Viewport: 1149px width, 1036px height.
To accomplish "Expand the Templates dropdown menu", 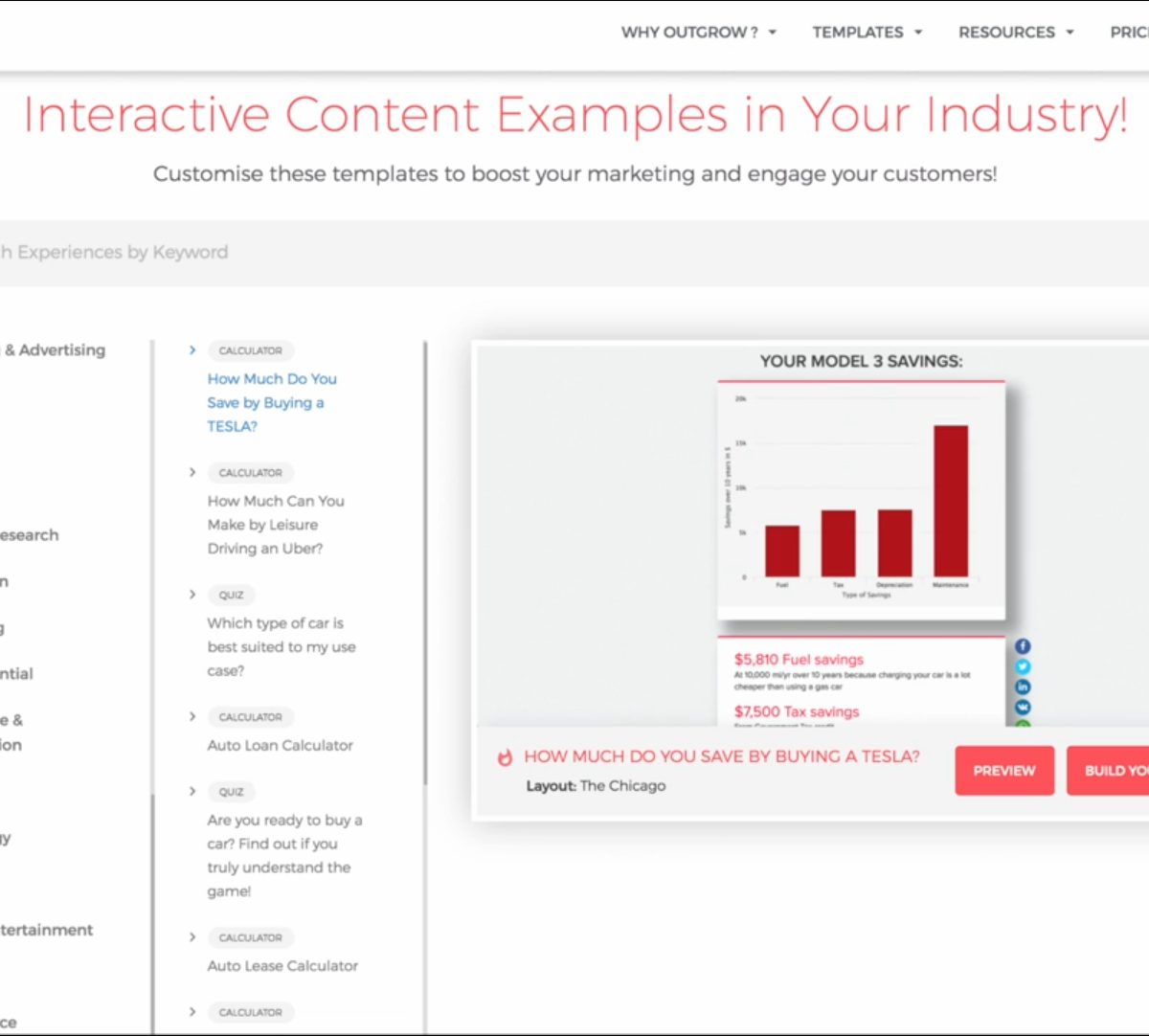I will pos(867,33).
